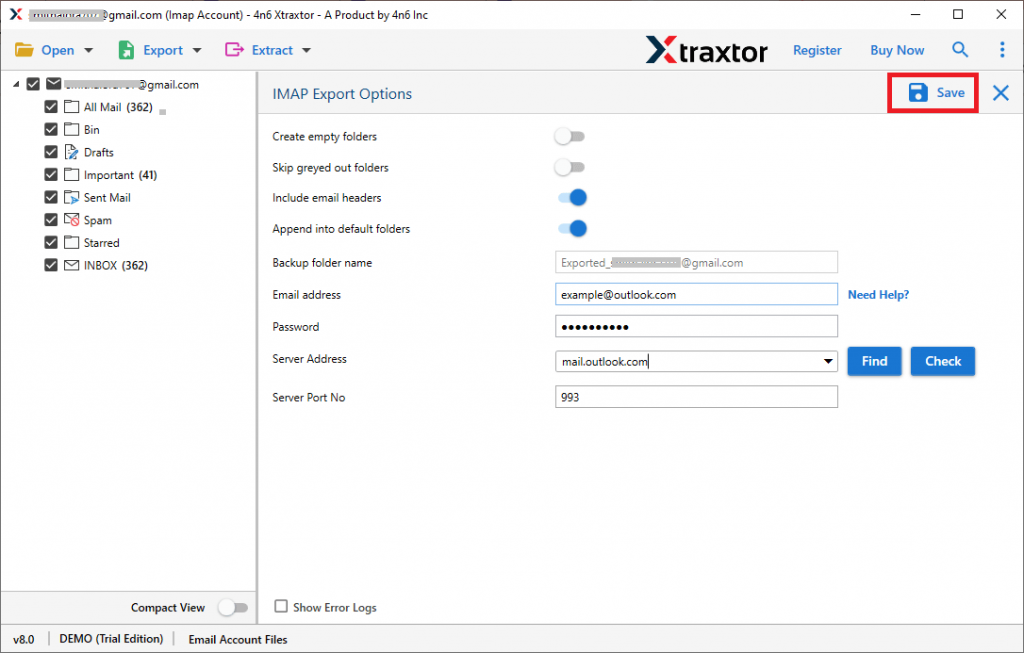Close the IMAP Export Options panel
The height and width of the screenshot is (653, 1024).
[1000, 93]
